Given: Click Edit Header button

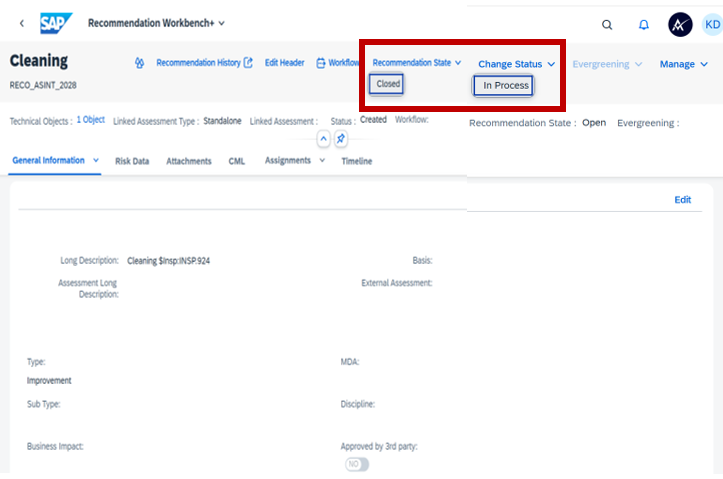Looking at the screenshot, I should tap(284, 63).
